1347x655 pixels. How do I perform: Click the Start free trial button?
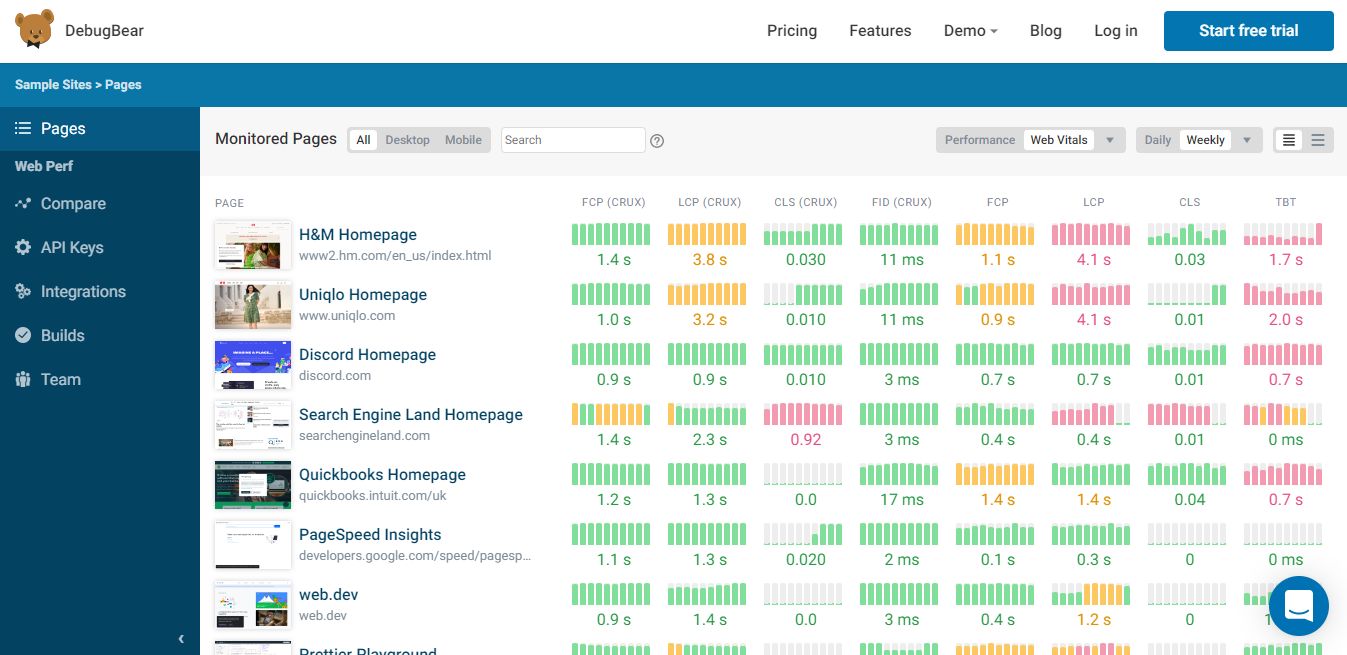pos(1249,31)
